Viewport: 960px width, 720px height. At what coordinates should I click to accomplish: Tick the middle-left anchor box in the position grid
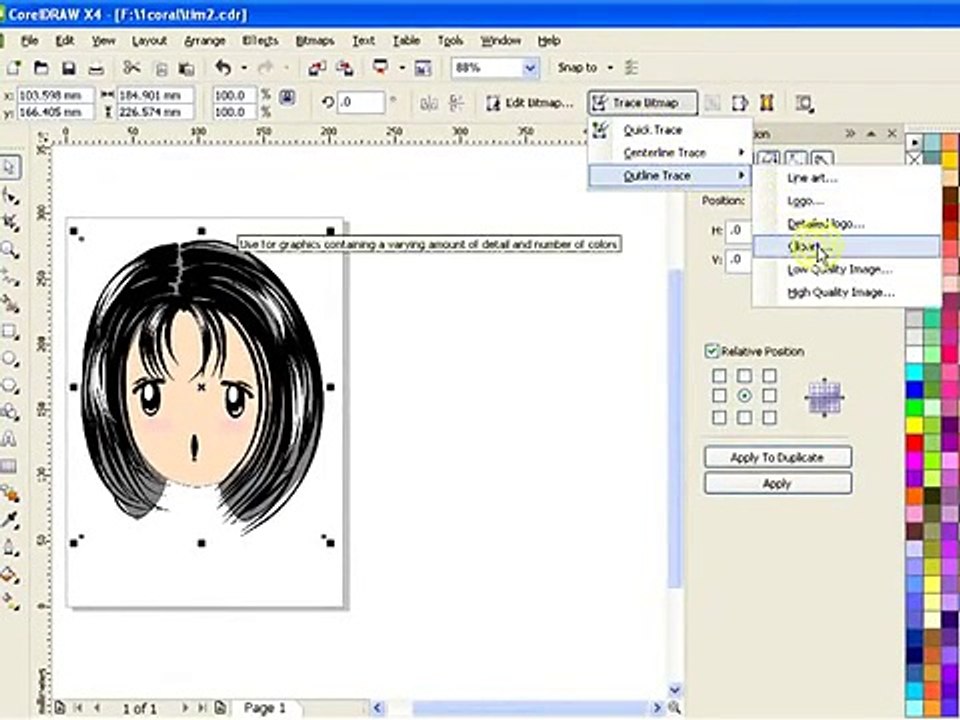719,396
